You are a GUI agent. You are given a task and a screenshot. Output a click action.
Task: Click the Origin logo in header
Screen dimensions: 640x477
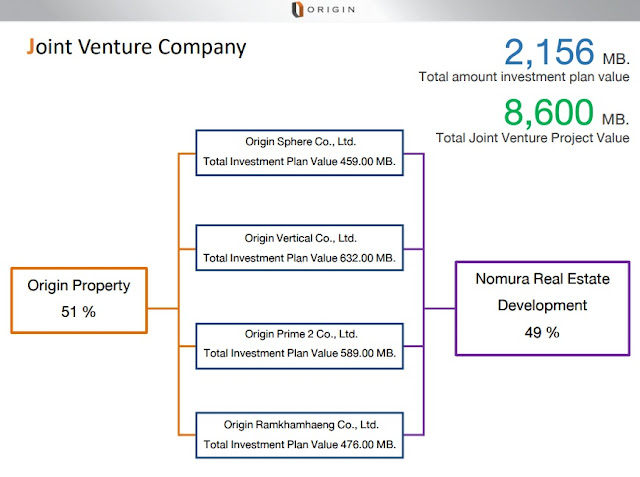(323, 9)
